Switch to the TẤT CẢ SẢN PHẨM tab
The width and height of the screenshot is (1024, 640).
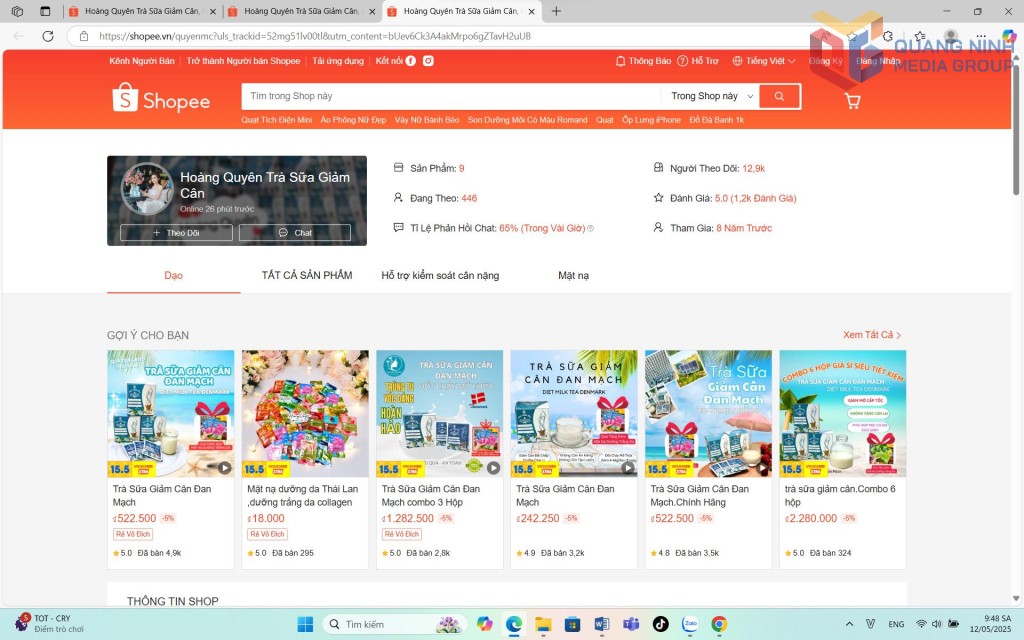click(x=307, y=275)
